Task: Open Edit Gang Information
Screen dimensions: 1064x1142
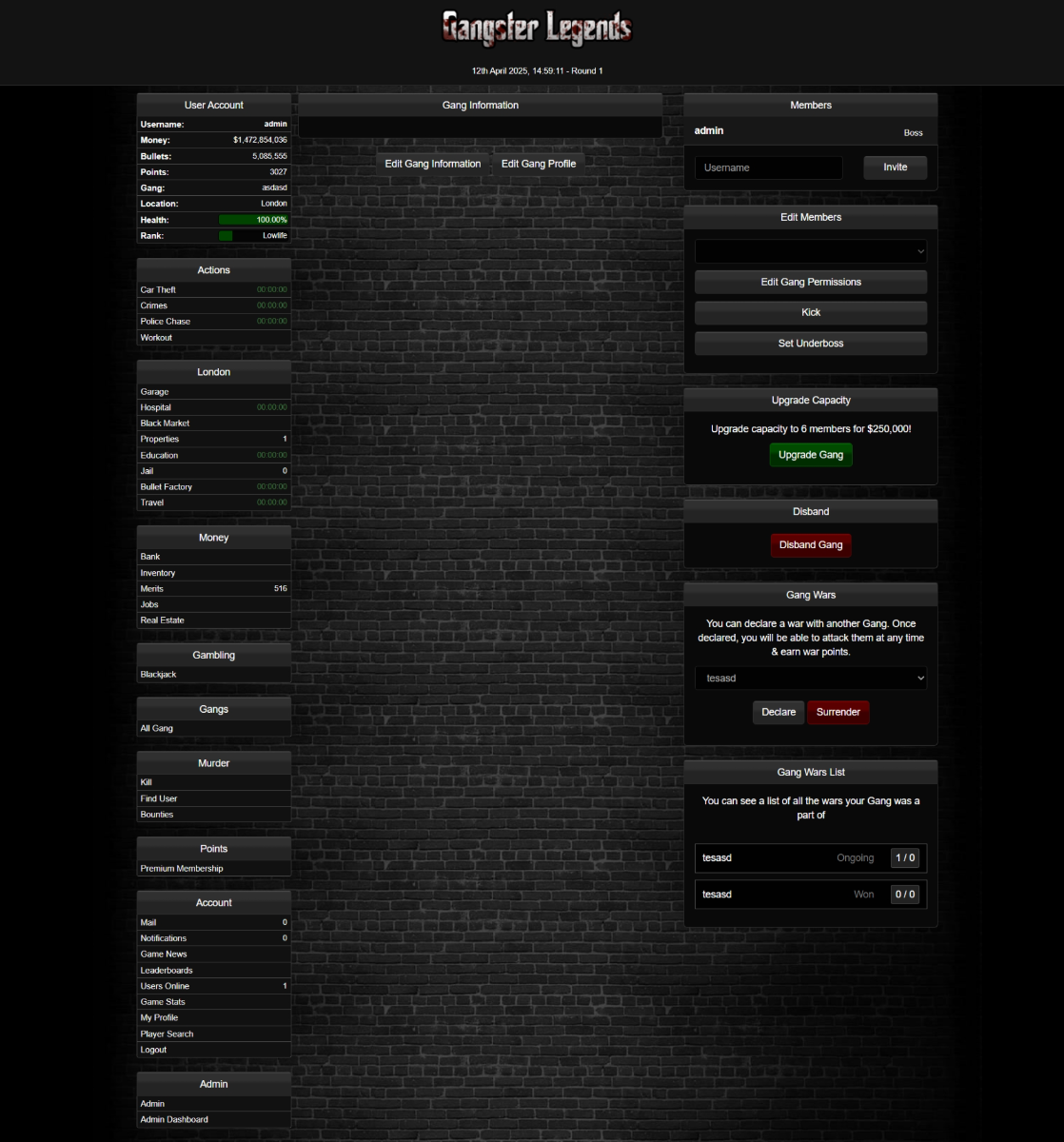Action: (x=432, y=164)
